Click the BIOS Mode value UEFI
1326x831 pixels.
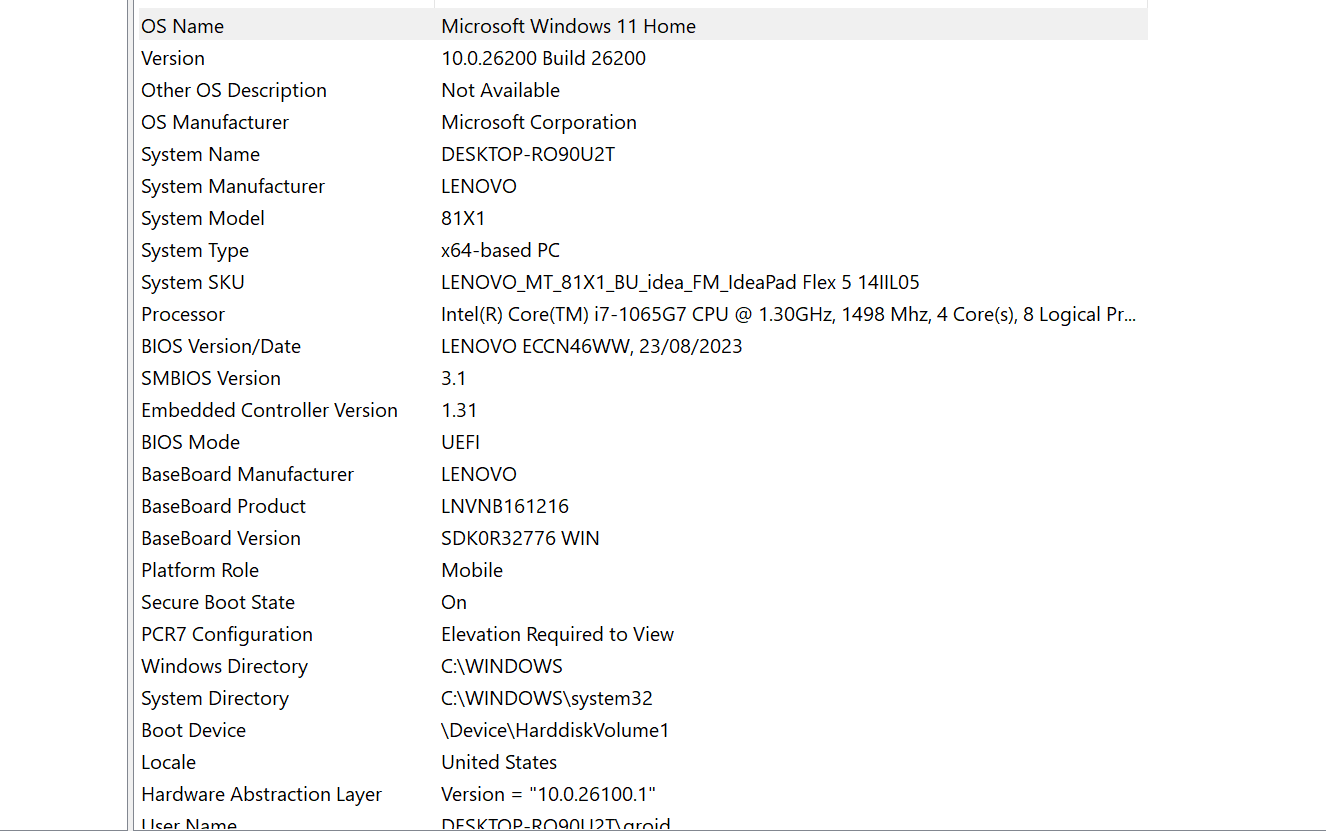(x=461, y=442)
